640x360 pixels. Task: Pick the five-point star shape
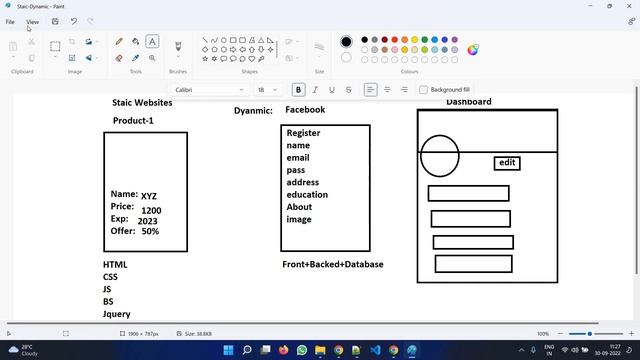205,59
